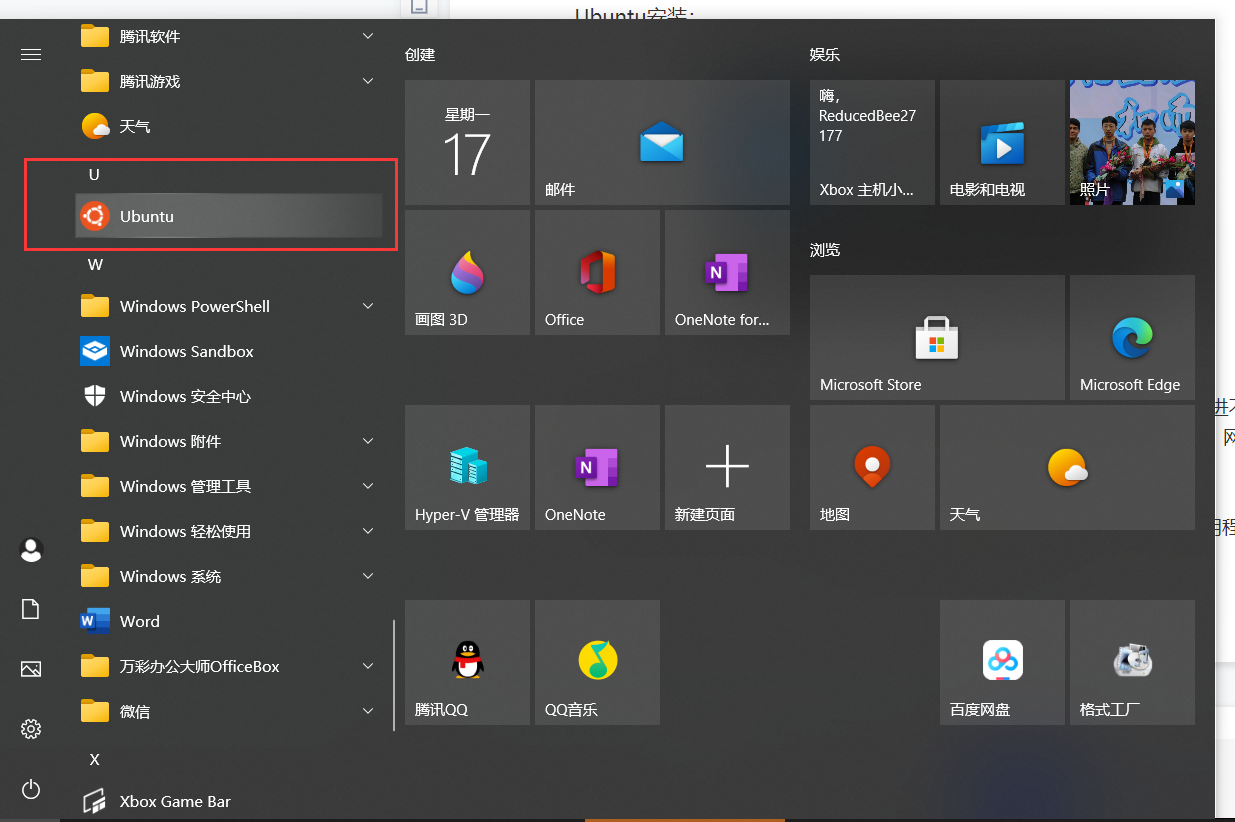The image size is (1235, 822).
Task: Expand the 腾讯游戏 folder
Action: tap(229, 81)
